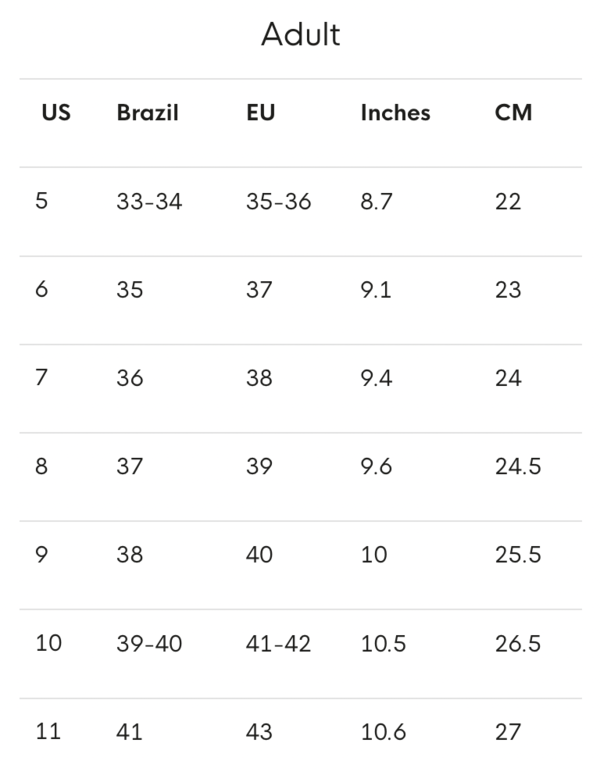The image size is (600, 775).
Task: Select US size 11 cell
Action: [x=48, y=732]
